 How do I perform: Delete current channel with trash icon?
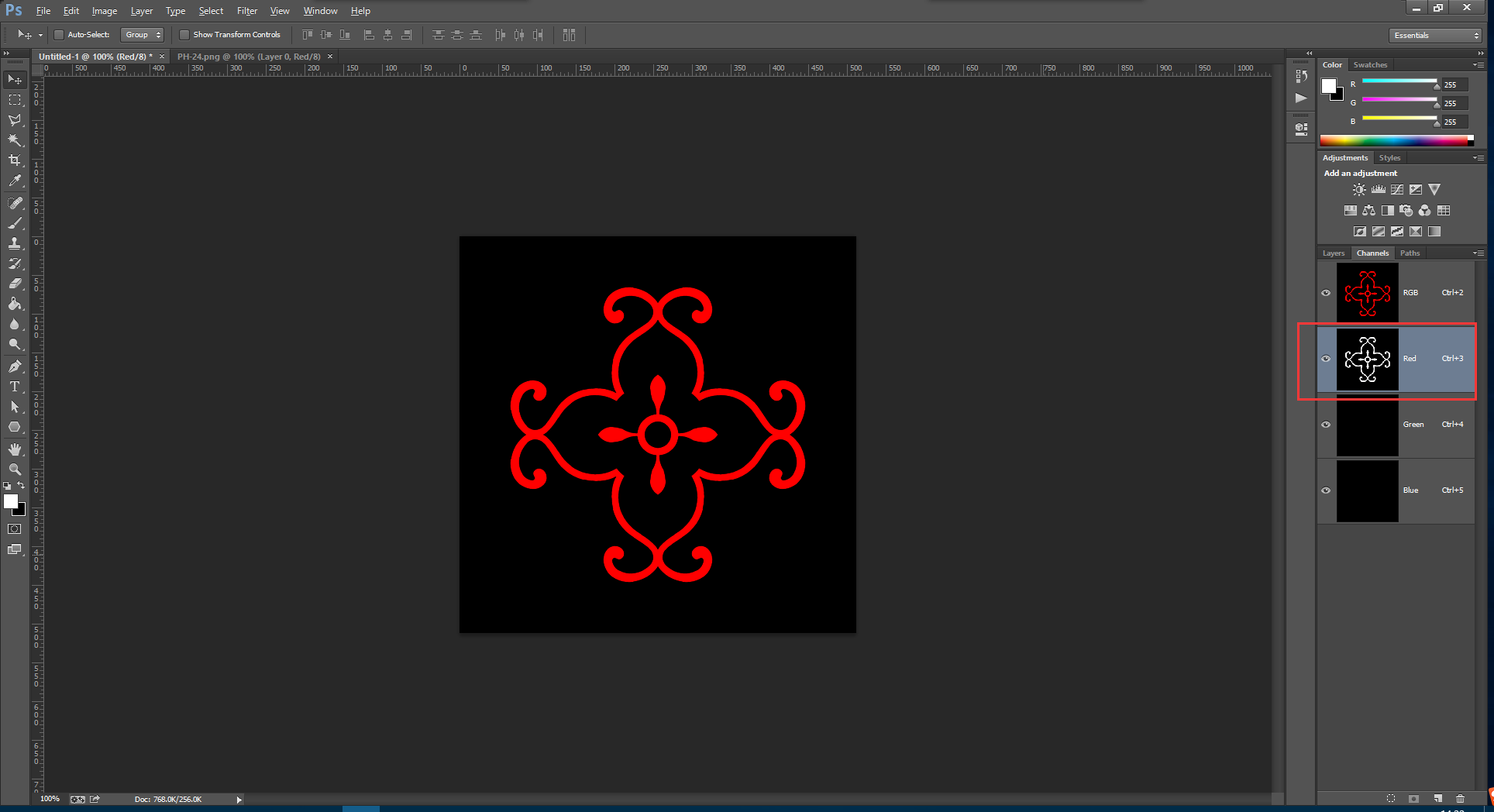point(1461,799)
